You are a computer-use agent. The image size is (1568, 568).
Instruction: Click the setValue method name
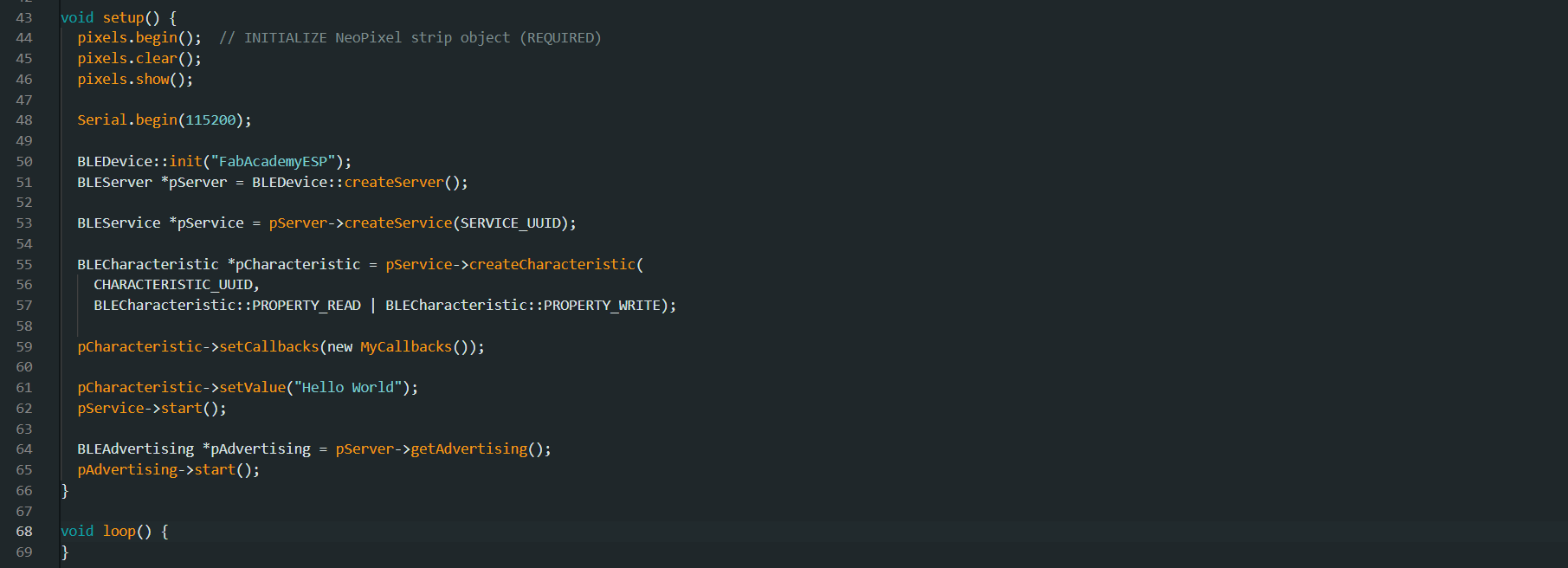(x=252, y=388)
